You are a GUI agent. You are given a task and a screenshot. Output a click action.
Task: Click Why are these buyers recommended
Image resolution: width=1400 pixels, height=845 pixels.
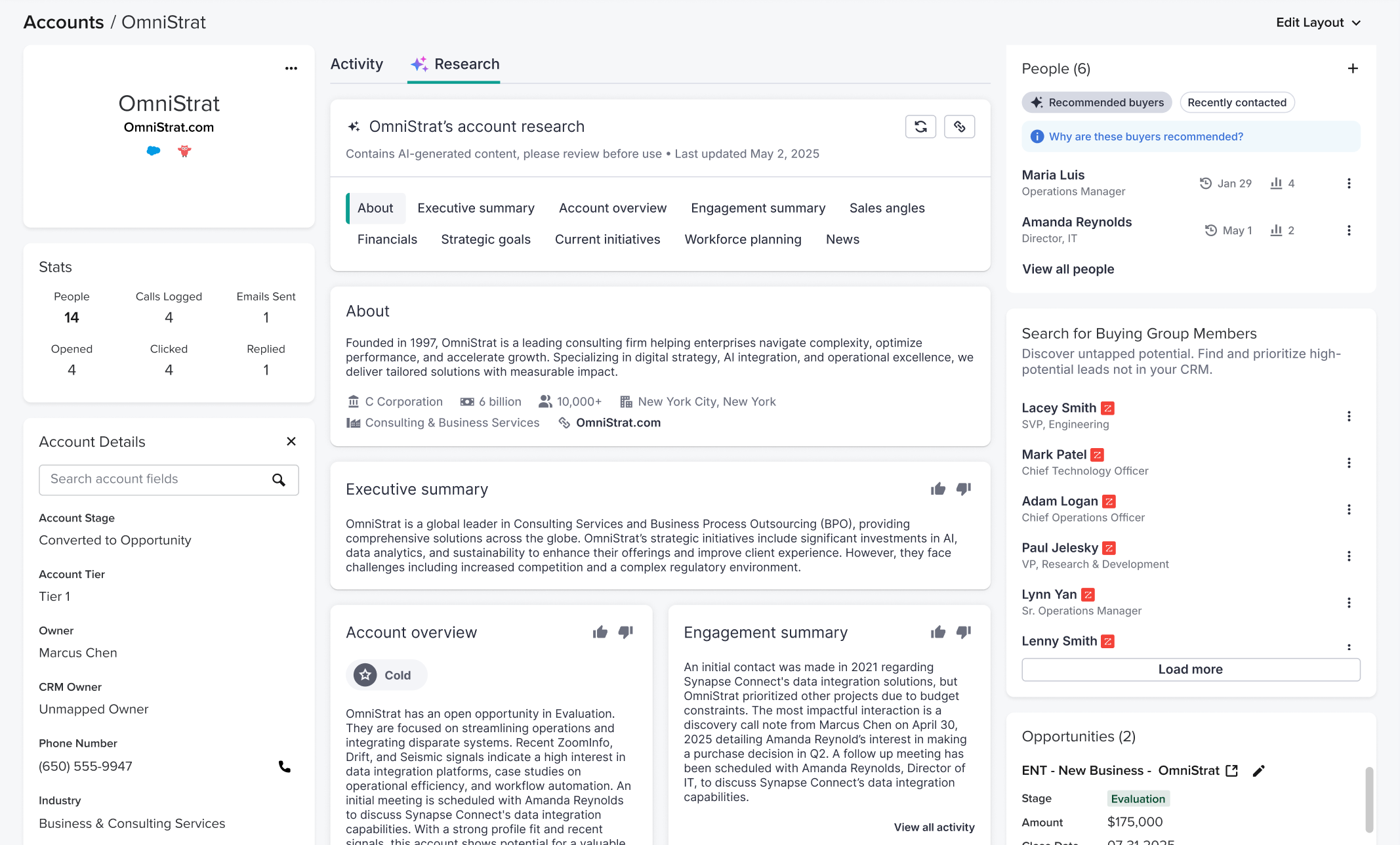click(1146, 136)
